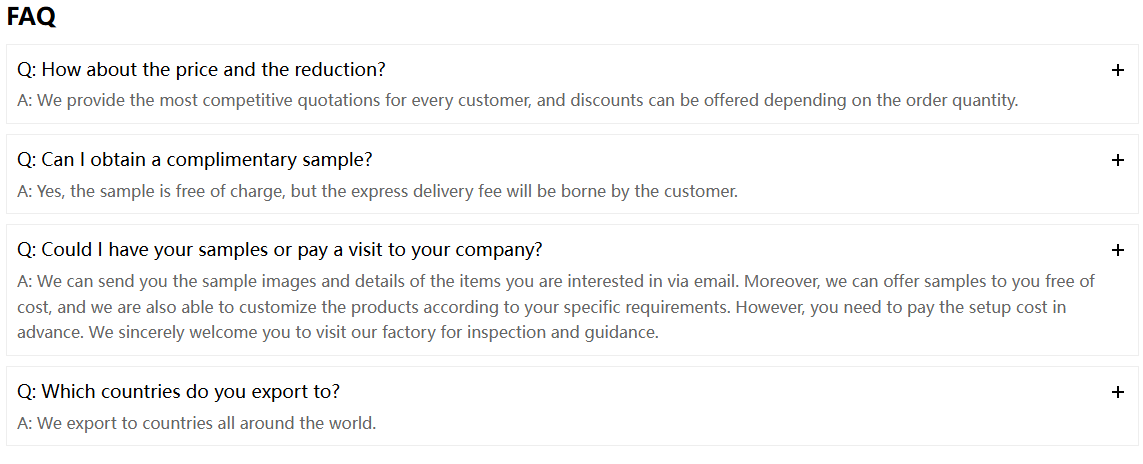Expand the price and reduction question plus icon
Viewport: 1143px width, 464px height.
click(x=1117, y=70)
